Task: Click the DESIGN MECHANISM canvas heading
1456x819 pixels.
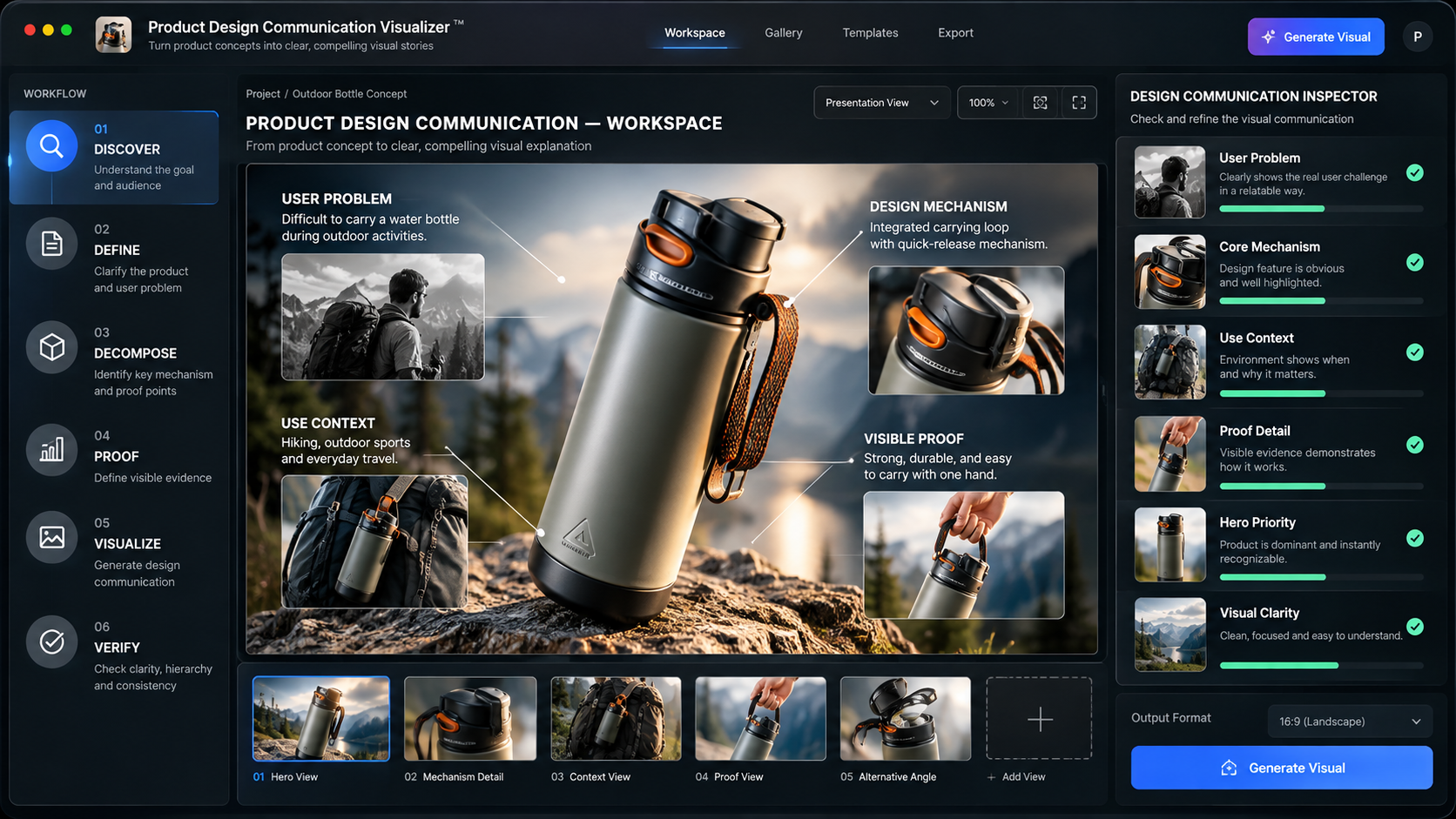Action: (x=938, y=206)
